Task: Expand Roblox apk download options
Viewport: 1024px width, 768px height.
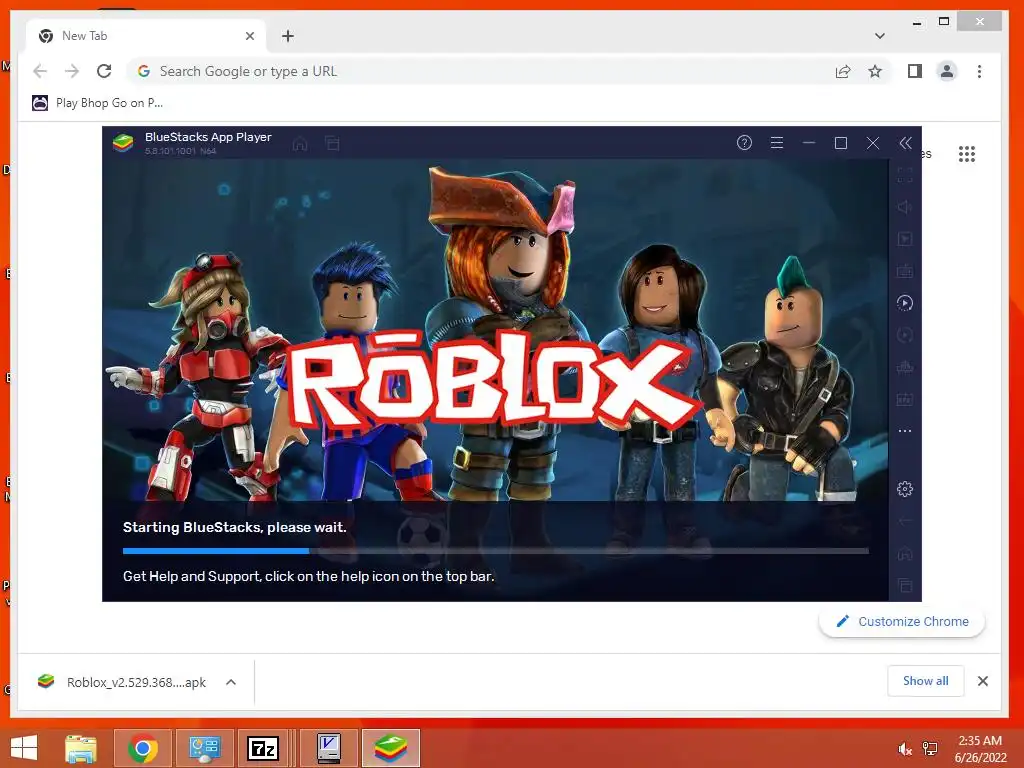Action: pyautogui.click(x=231, y=682)
